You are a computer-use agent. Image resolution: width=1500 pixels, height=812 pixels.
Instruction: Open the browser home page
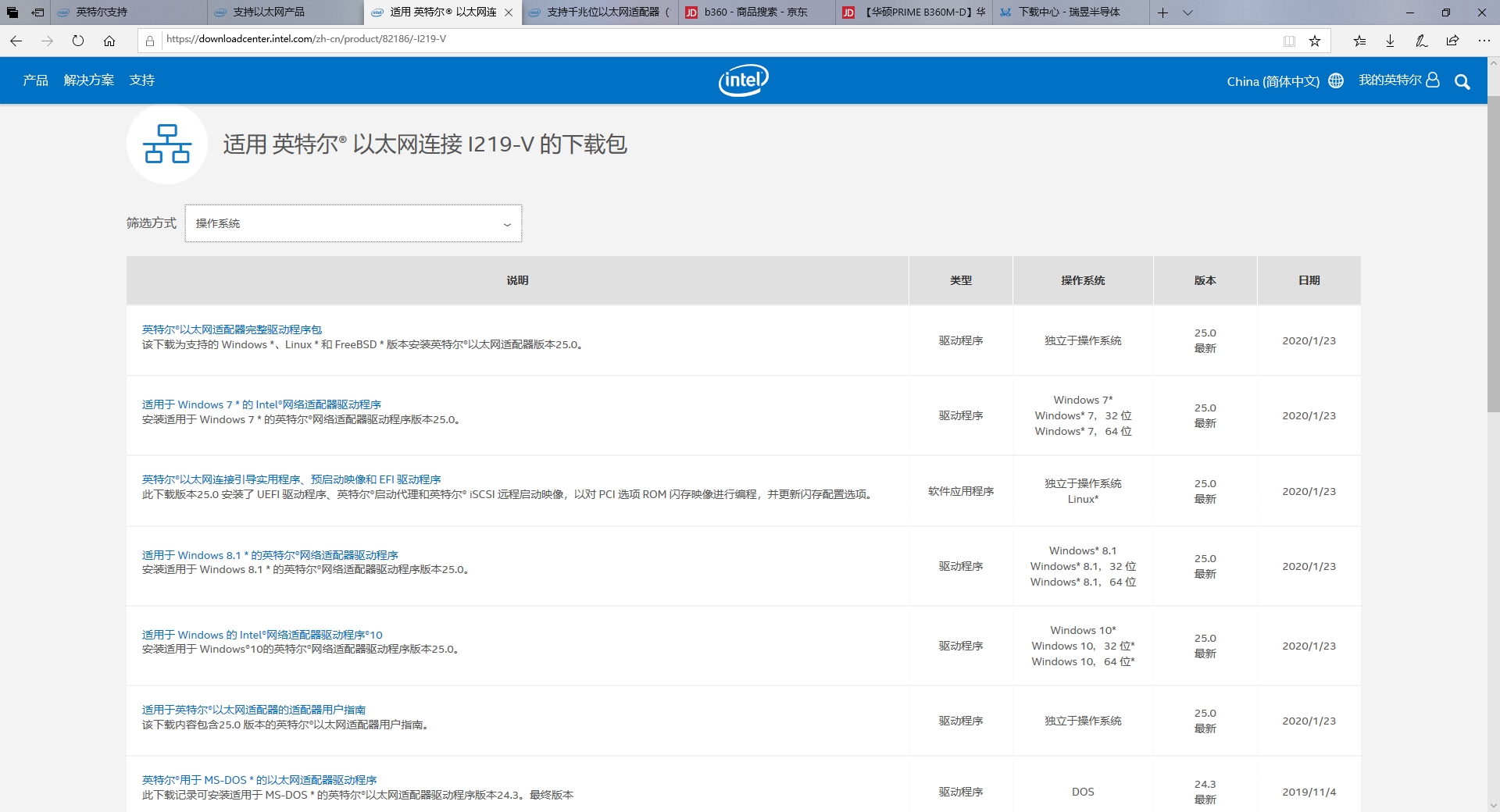click(x=109, y=41)
